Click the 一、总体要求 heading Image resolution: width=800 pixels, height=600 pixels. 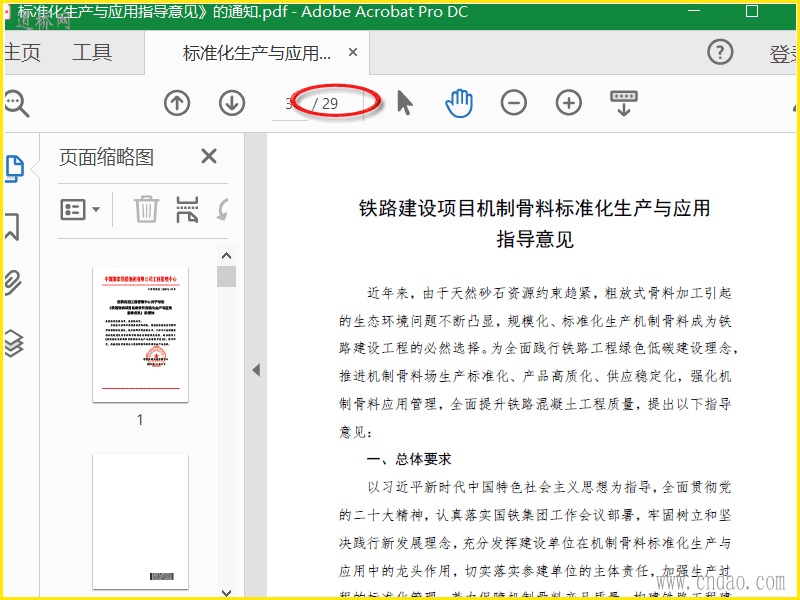[x=409, y=459]
